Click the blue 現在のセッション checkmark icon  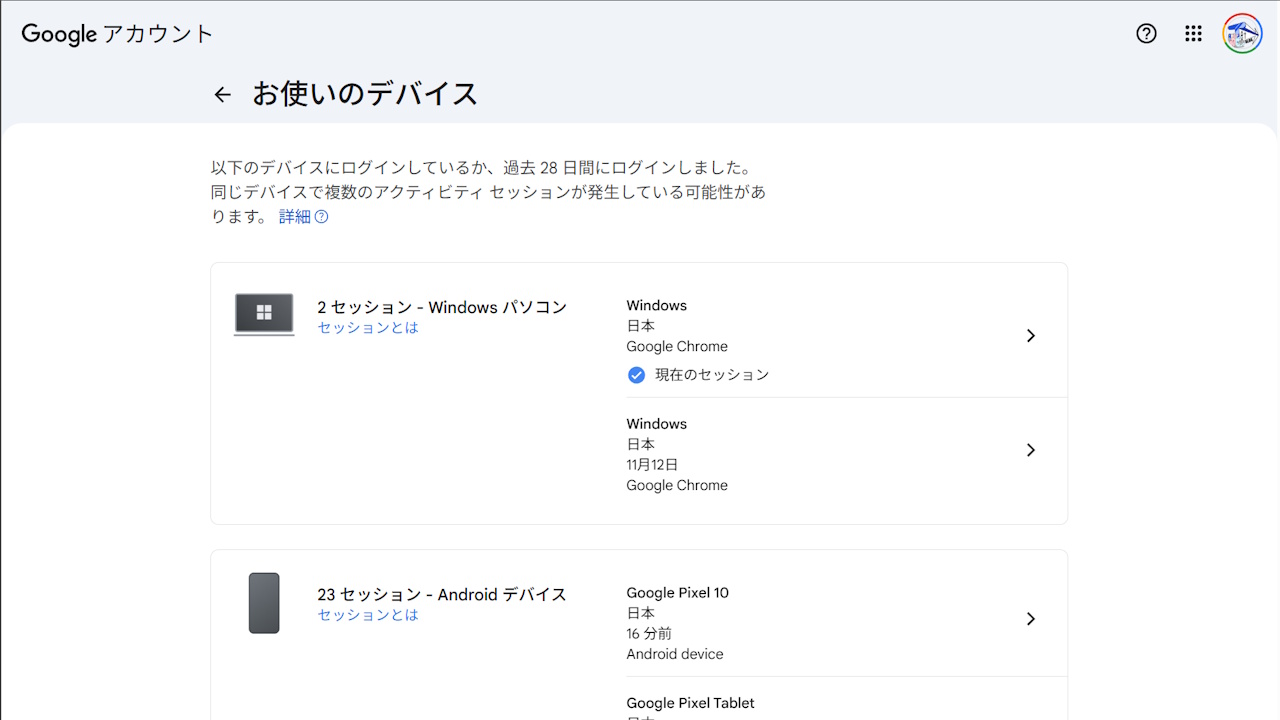(x=636, y=375)
